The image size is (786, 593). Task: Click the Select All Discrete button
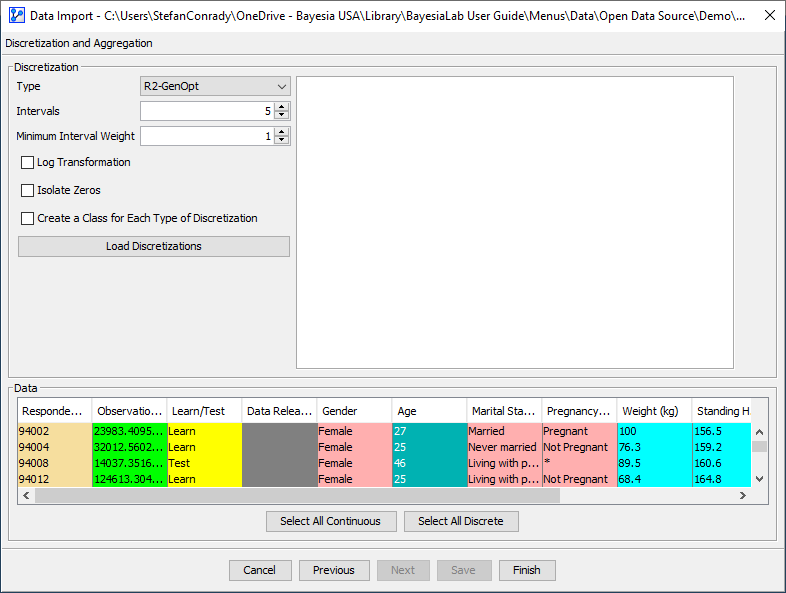coord(461,521)
